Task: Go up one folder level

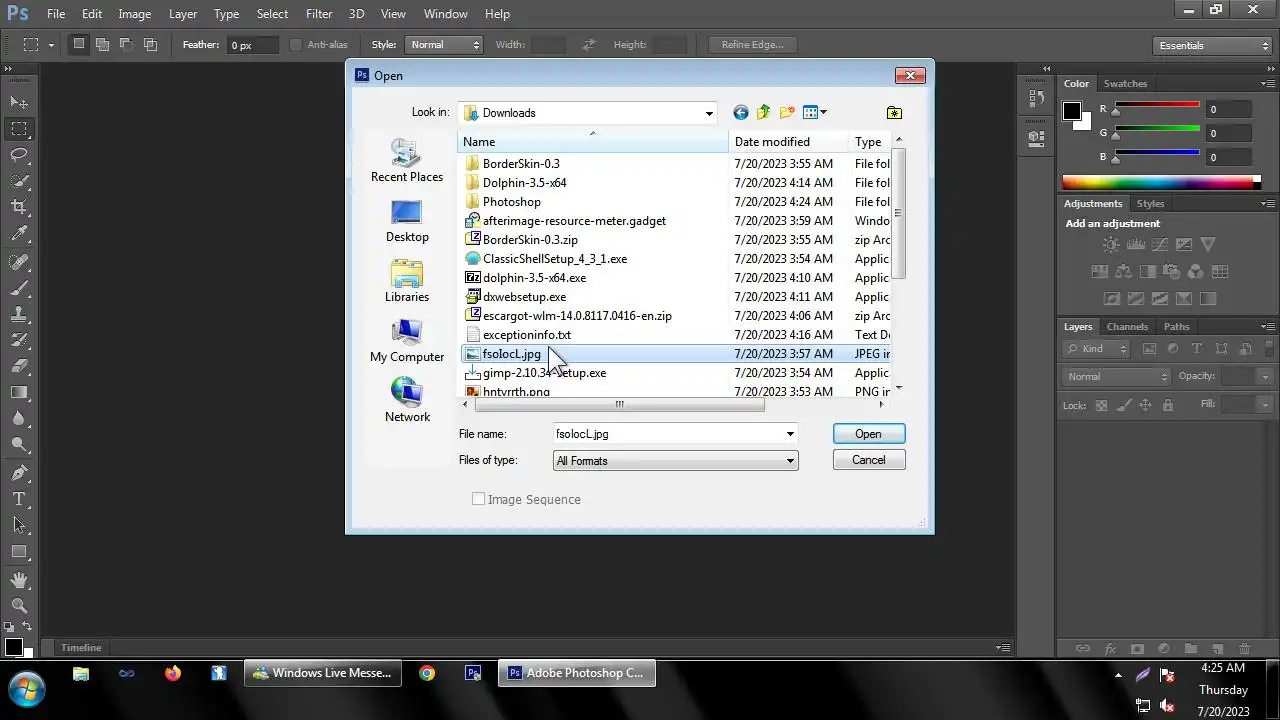Action: coord(763,113)
